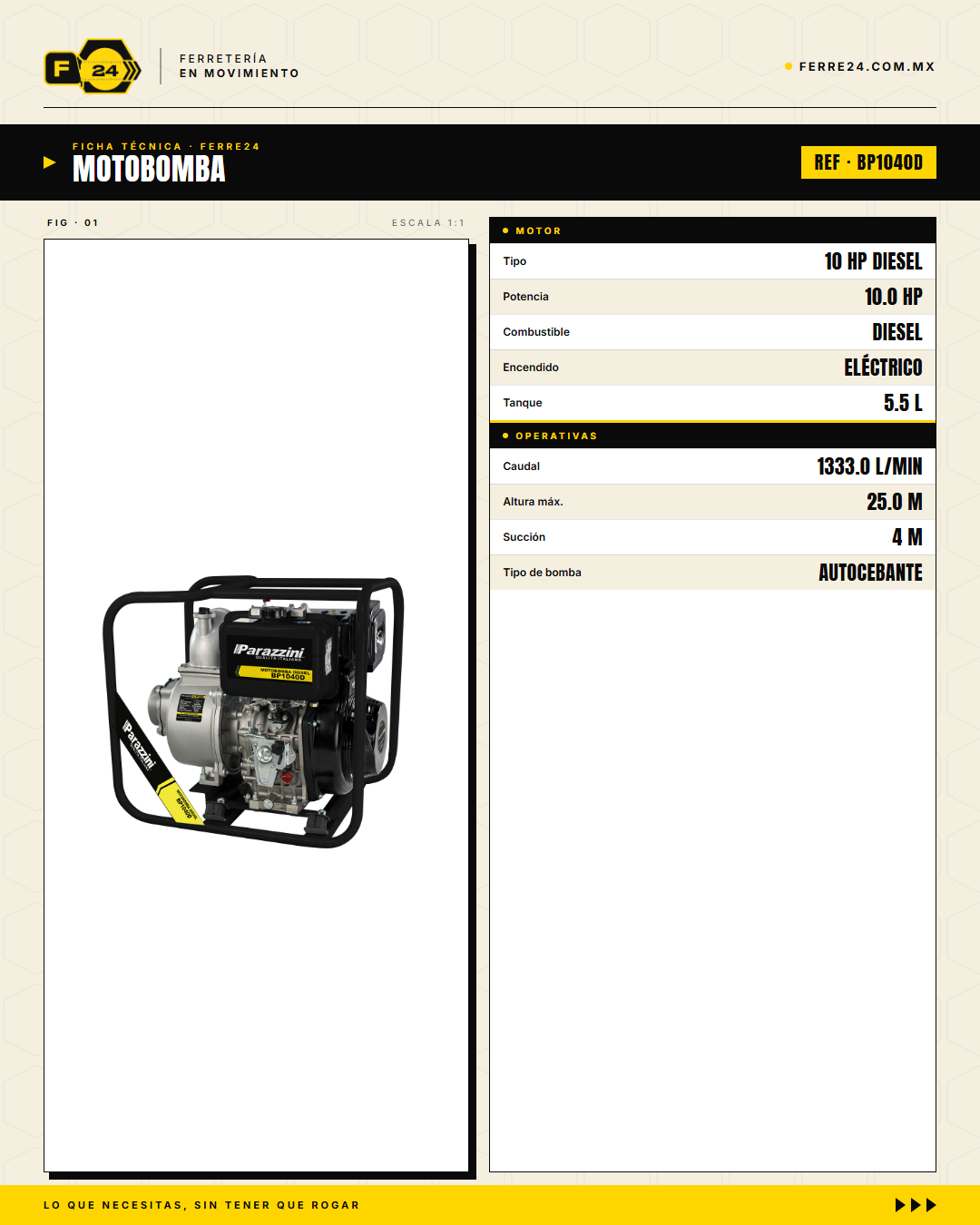This screenshot has height=1225, width=980.
Task: Click the REF · BP1040D badge
Action: [868, 162]
